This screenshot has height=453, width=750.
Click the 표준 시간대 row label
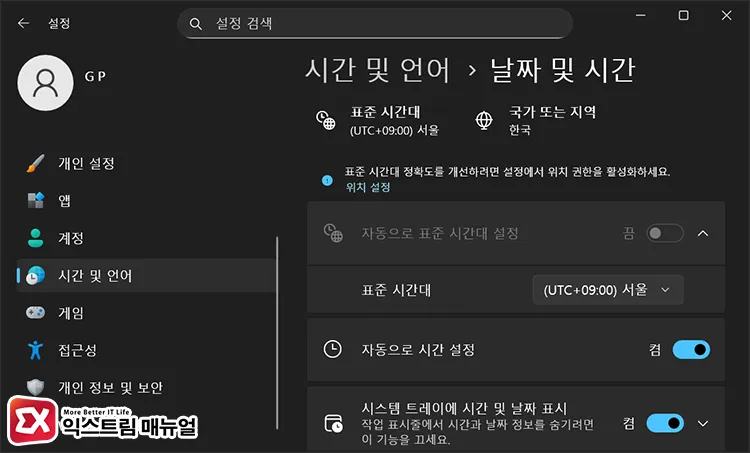click(397, 290)
